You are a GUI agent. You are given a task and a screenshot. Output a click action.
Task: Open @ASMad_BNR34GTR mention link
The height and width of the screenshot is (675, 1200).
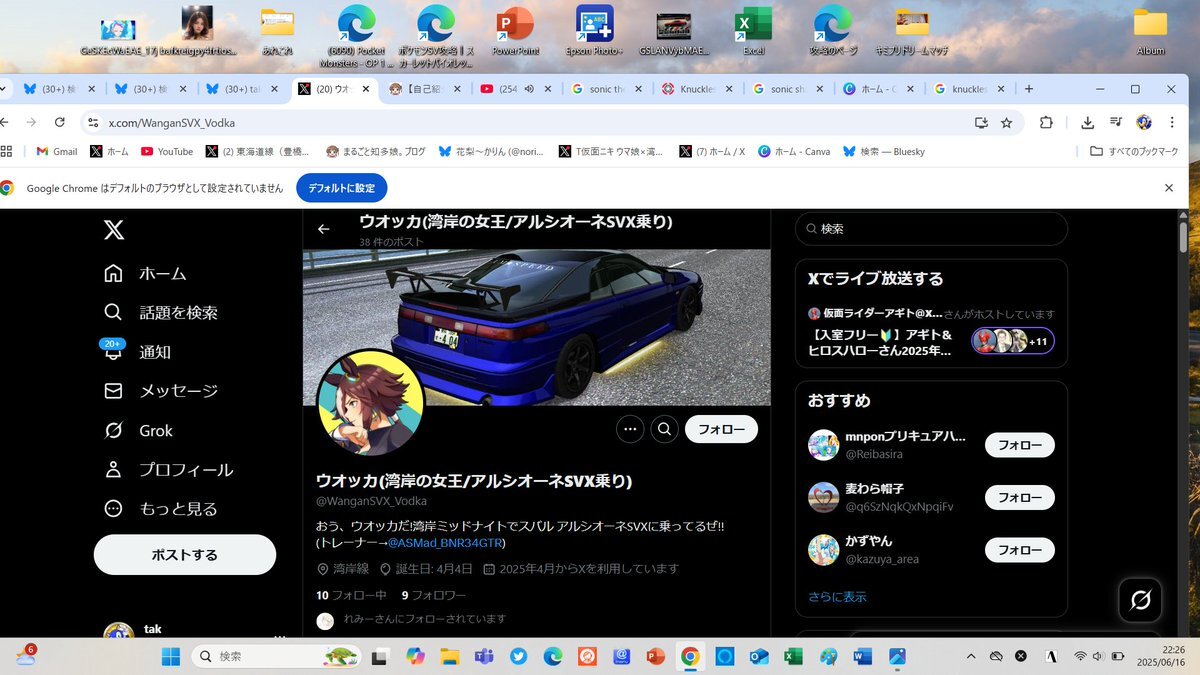pos(445,543)
